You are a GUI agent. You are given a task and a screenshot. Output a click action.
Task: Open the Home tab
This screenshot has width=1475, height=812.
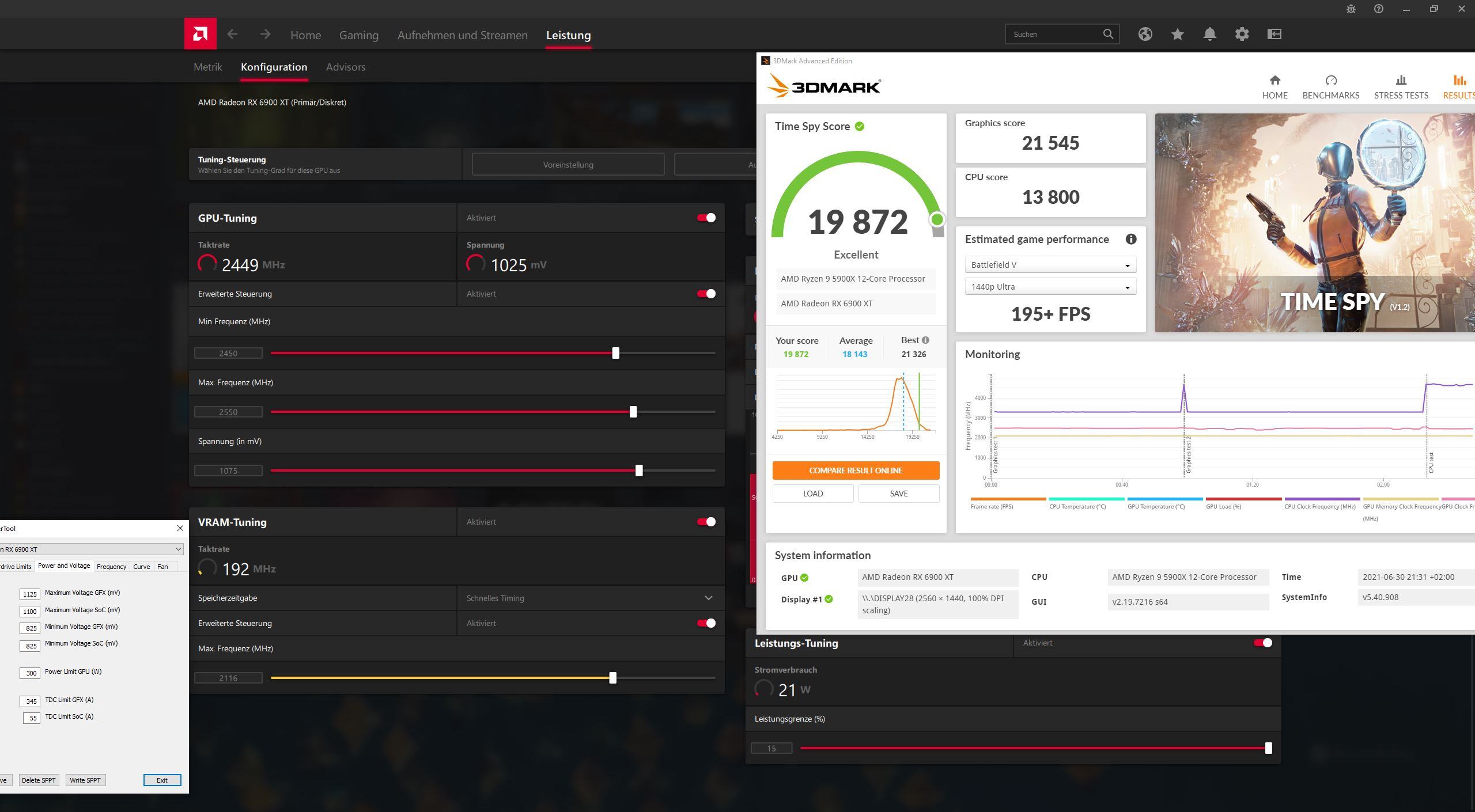(x=305, y=35)
